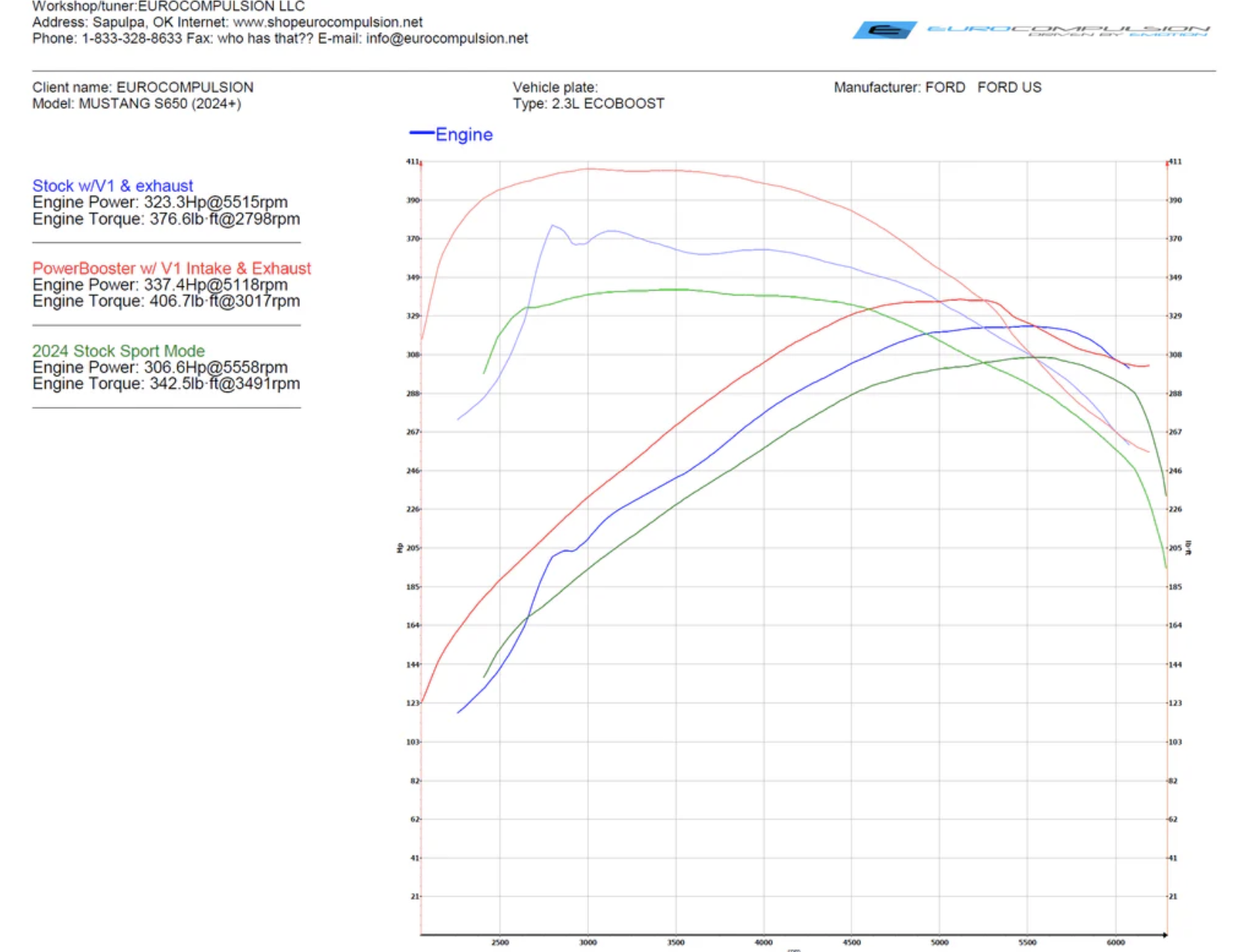Click the info@eurocompulsion.net email address
The height and width of the screenshot is (952, 1247).
click(x=446, y=39)
